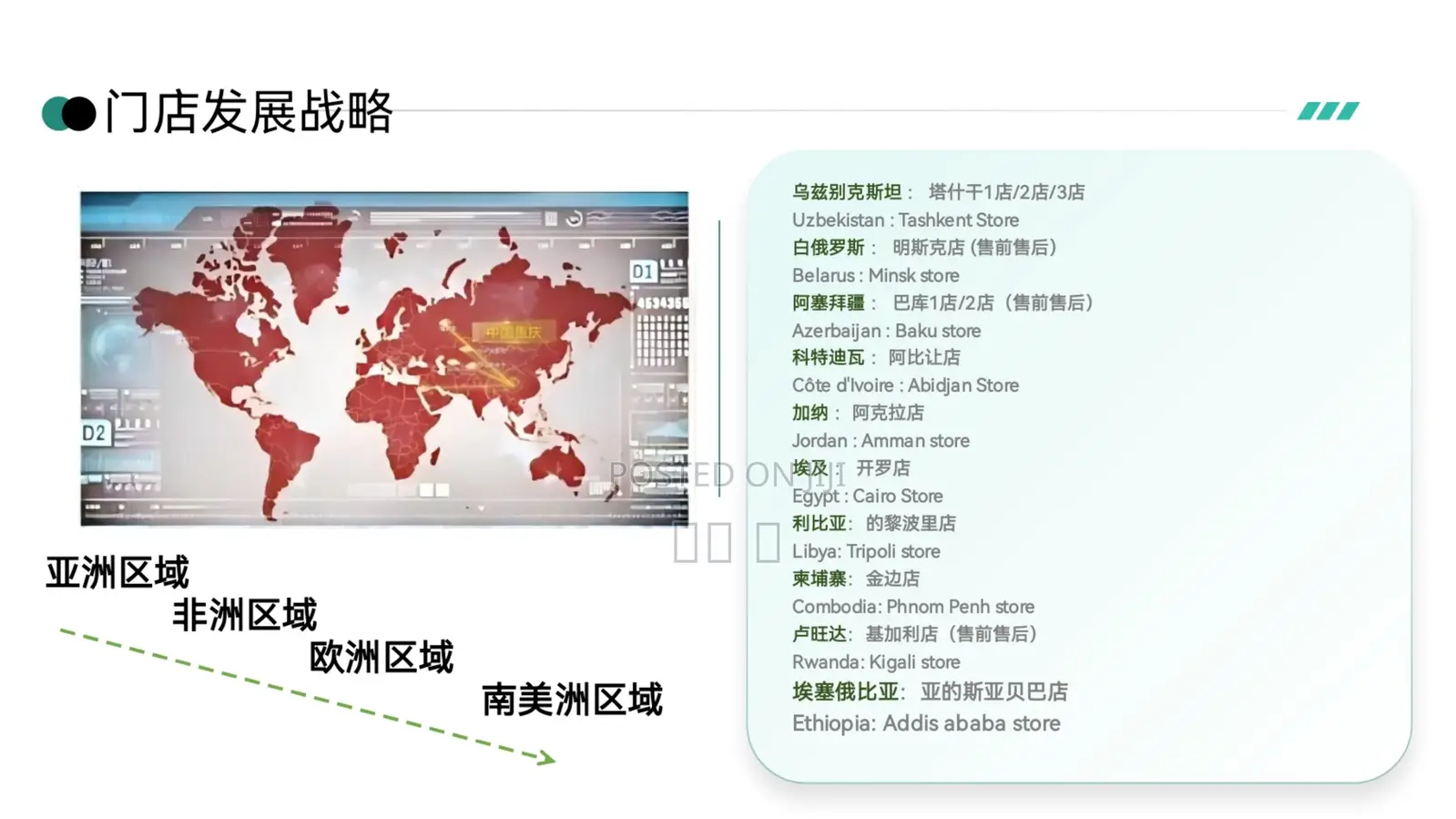This screenshot has height=819, width=1456.
Task: Select Azerbaijan : Baku store text
Action: coord(886,331)
